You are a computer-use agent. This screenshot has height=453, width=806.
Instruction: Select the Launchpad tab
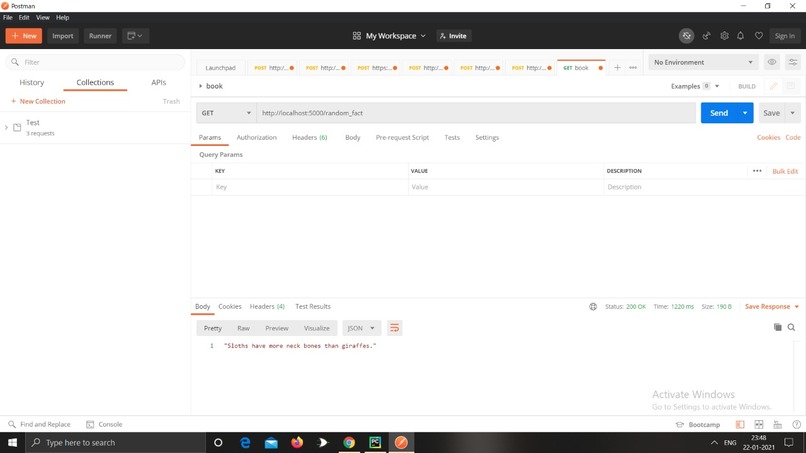220,68
